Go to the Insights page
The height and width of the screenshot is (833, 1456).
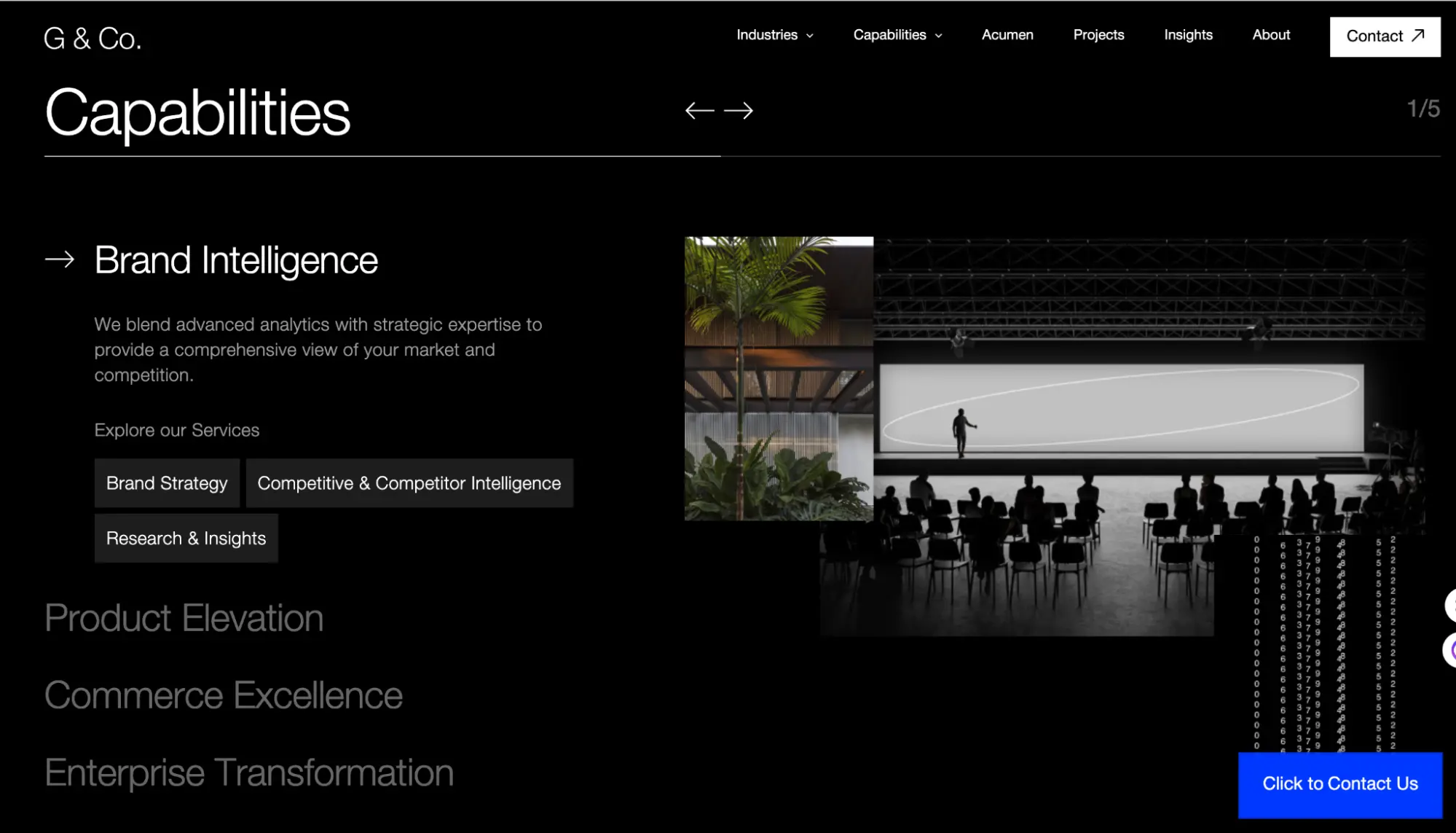[x=1187, y=35]
